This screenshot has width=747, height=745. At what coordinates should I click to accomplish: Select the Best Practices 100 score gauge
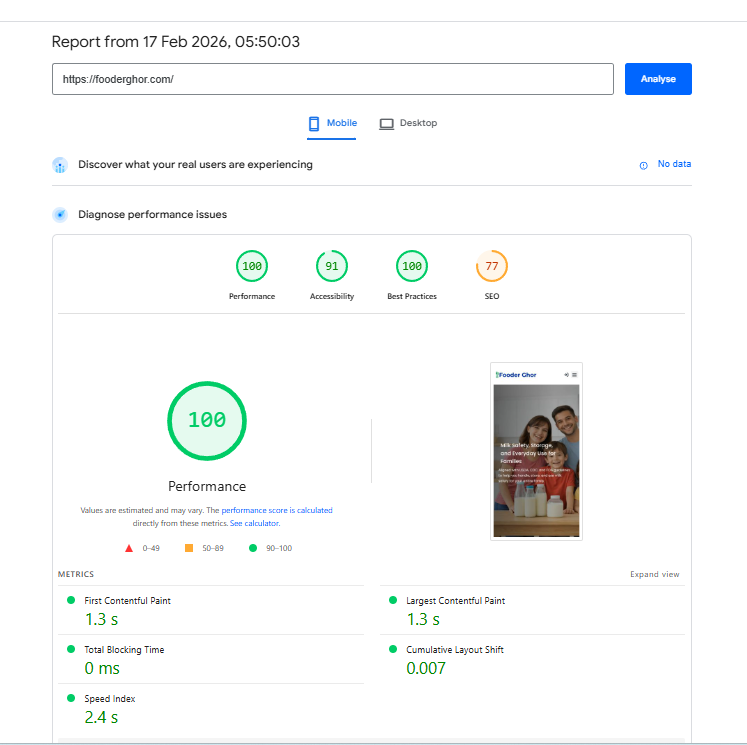pos(412,266)
